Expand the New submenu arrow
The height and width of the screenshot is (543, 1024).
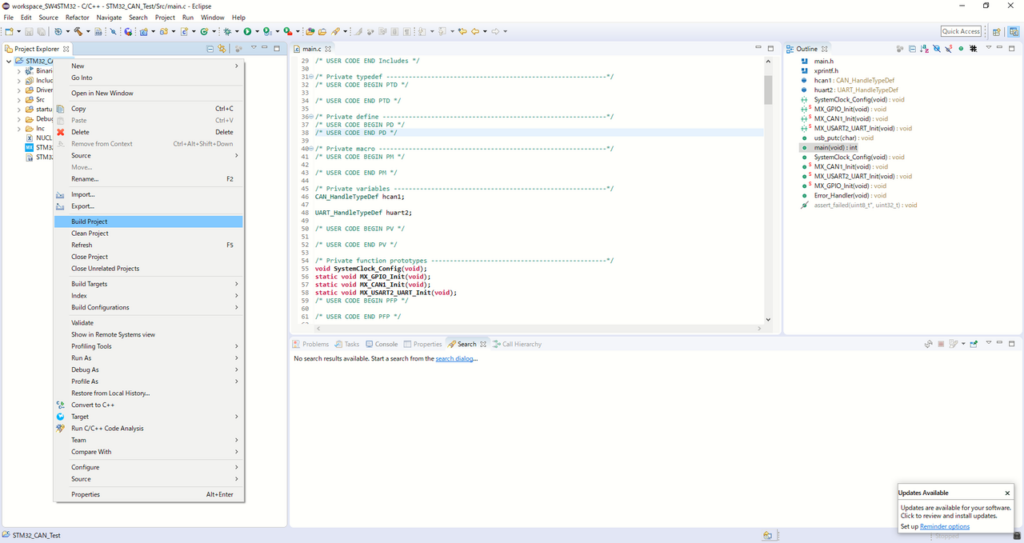(236, 66)
